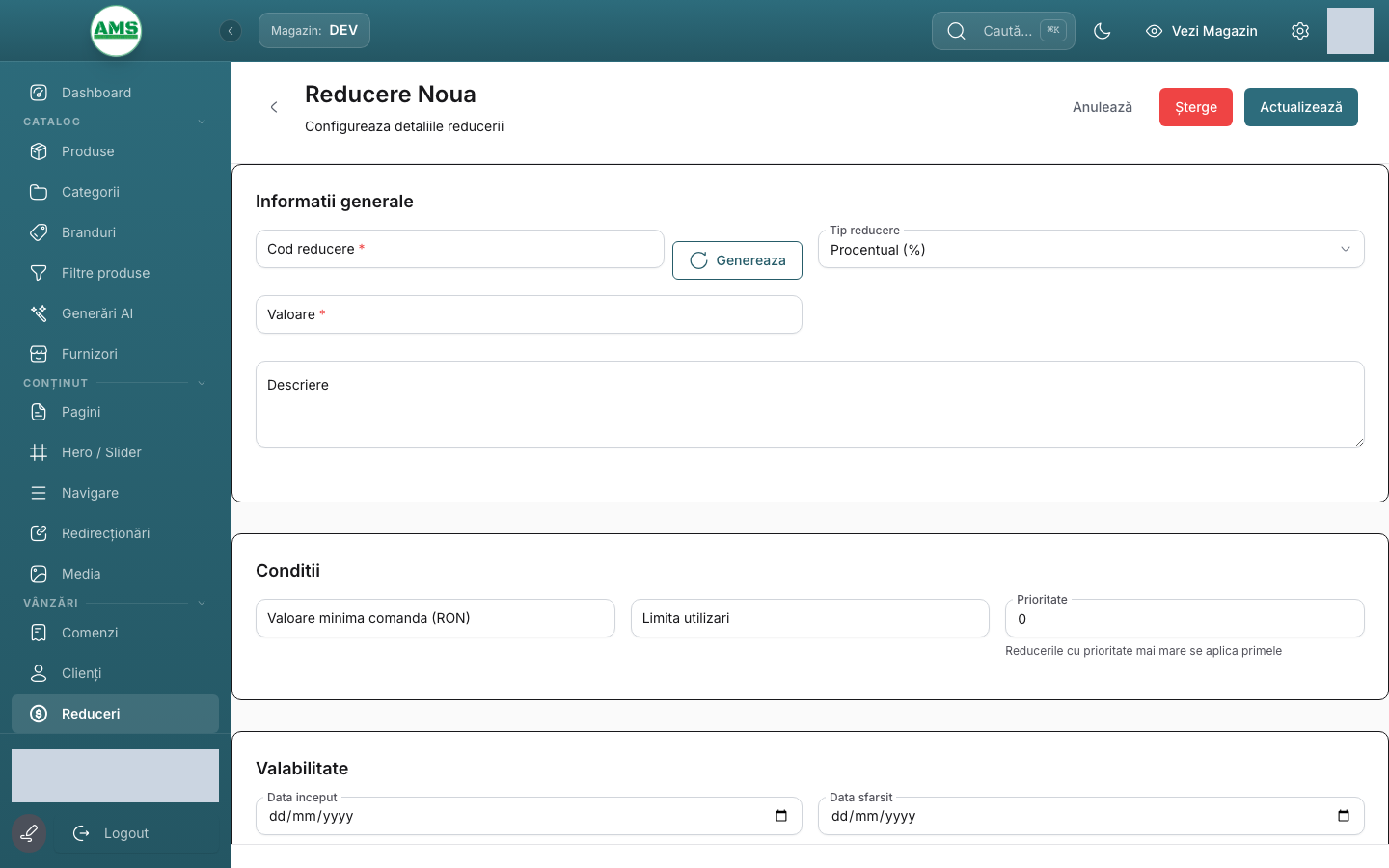The width and height of the screenshot is (1389, 868).
Task: Focus Valoare minima comanda (RON) field
Action: [435, 618]
